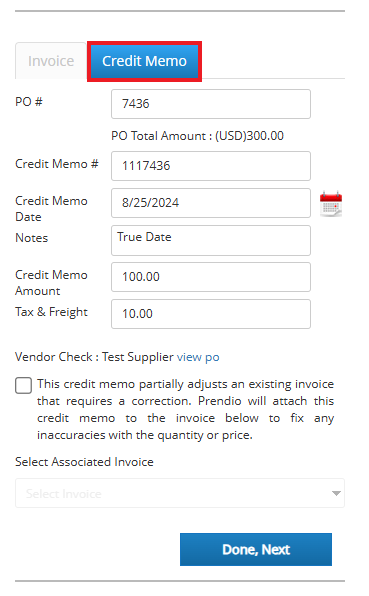This screenshot has height=596, width=369.
Task: Click the credit memo adjustment description text
Action: pyautogui.click(x=185, y=409)
